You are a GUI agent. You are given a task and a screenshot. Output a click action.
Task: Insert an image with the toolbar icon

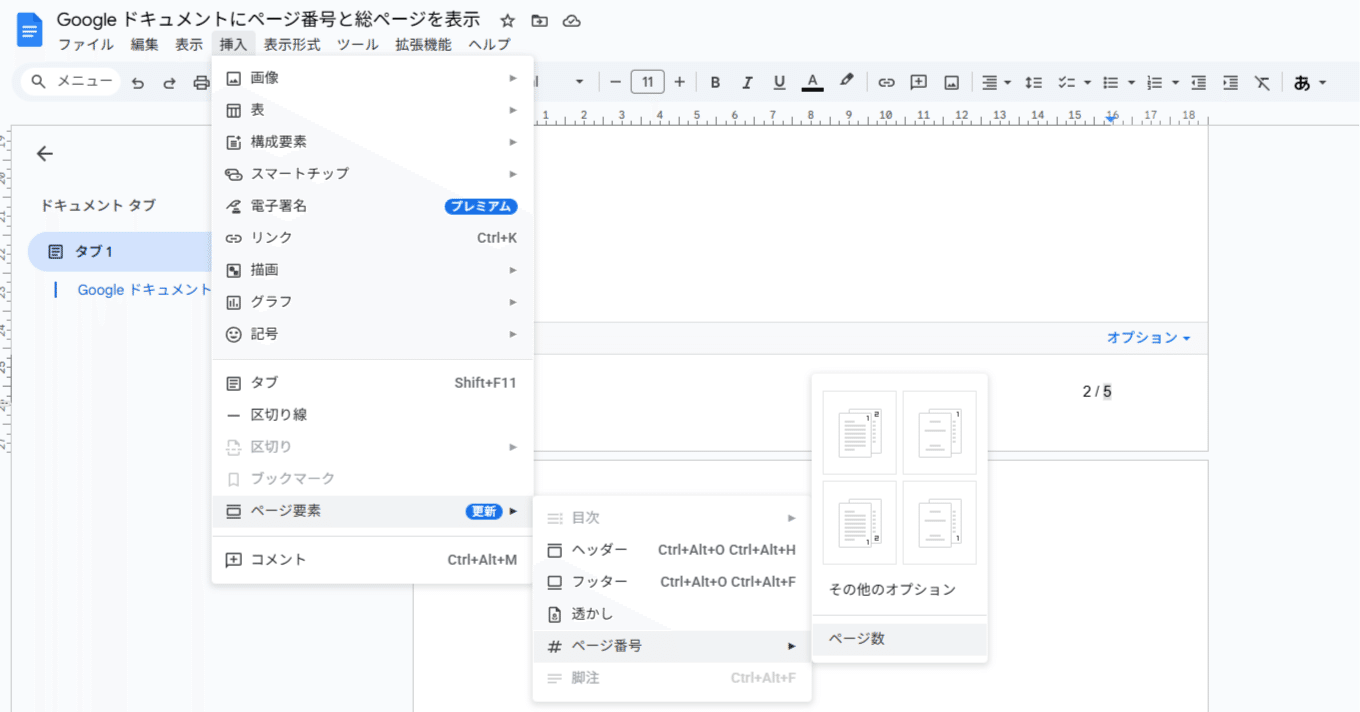tap(950, 81)
